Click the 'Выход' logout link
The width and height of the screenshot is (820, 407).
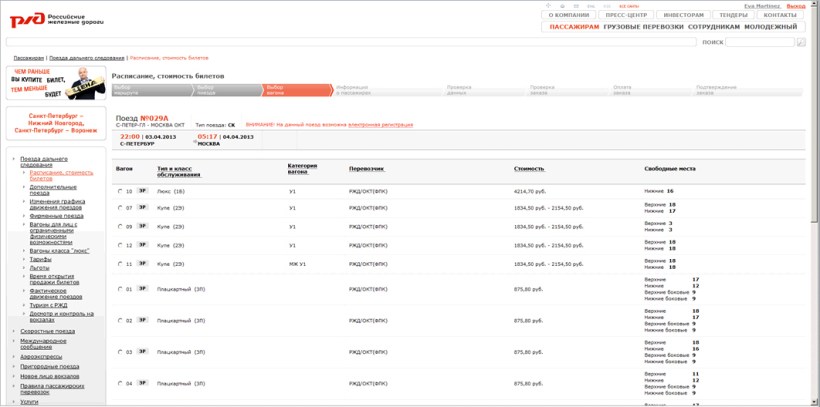tap(796, 6)
